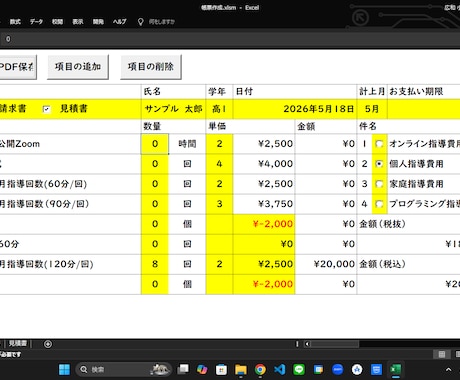Viewport: 460px width, 380px height.
Task: Open the データ ribbon tab
Action: 36,22
